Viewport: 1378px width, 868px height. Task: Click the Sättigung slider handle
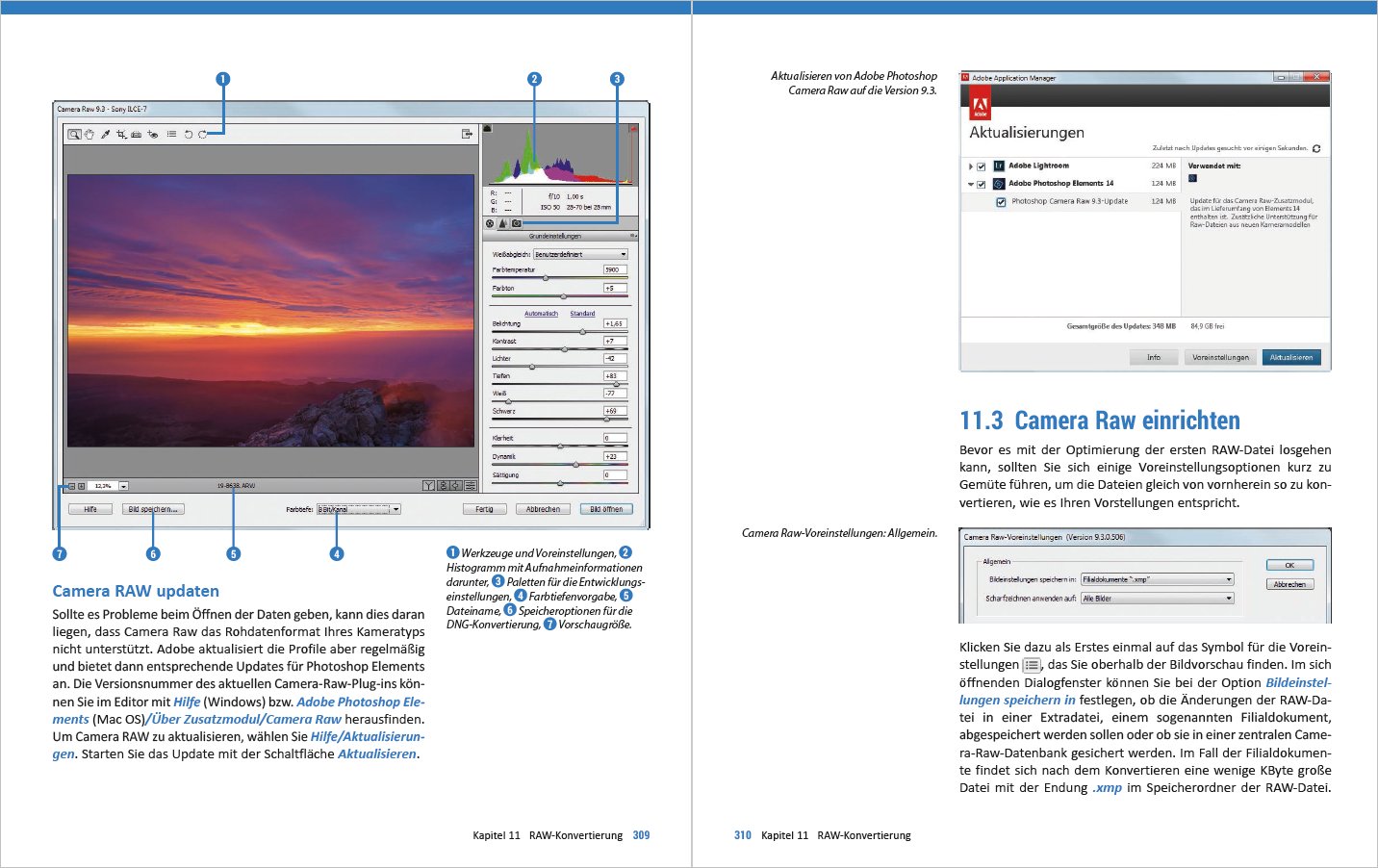tap(560, 483)
